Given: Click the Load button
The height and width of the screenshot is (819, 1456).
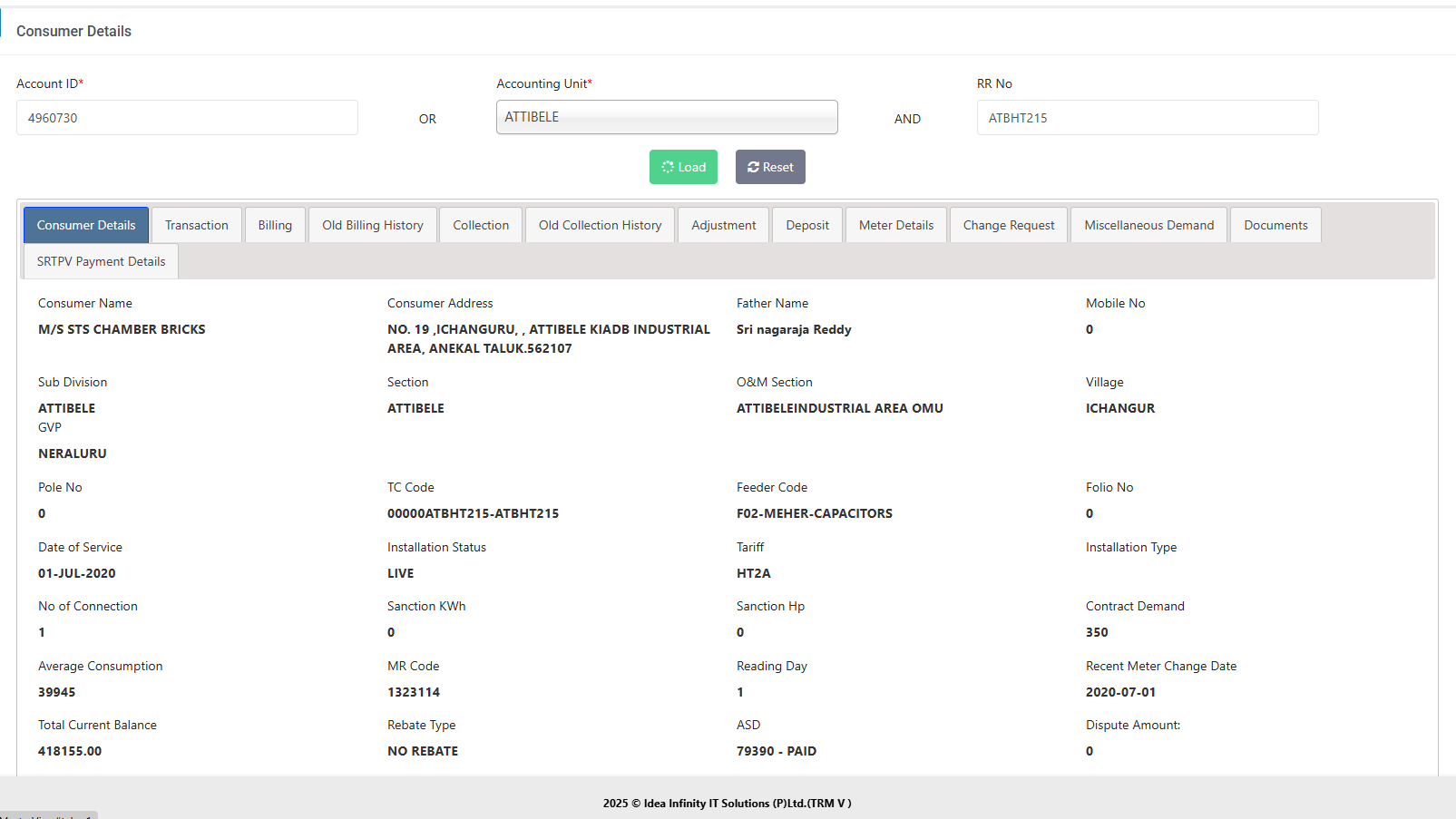Looking at the screenshot, I should (x=683, y=167).
